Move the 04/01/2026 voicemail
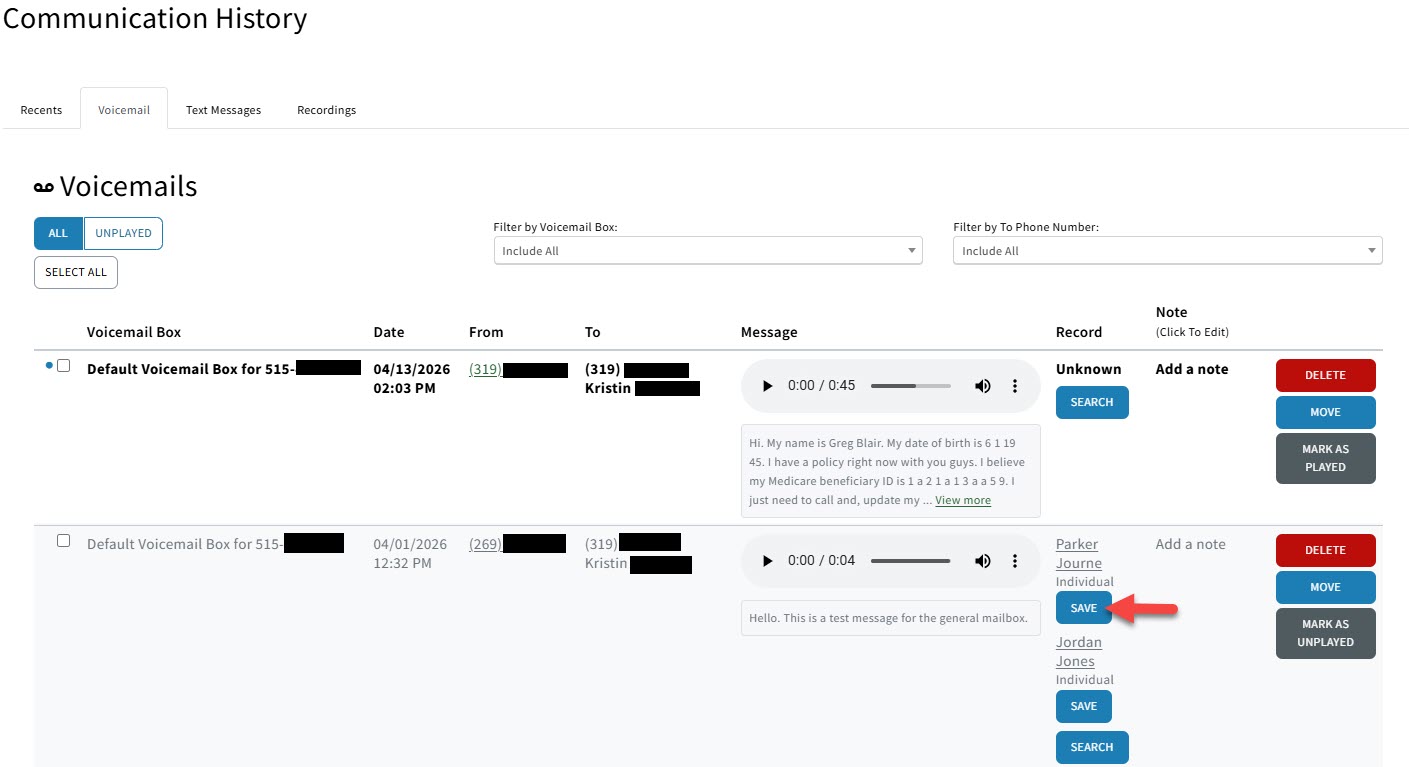Viewport: 1409px width, 767px height. pyautogui.click(x=1325, y=587)
